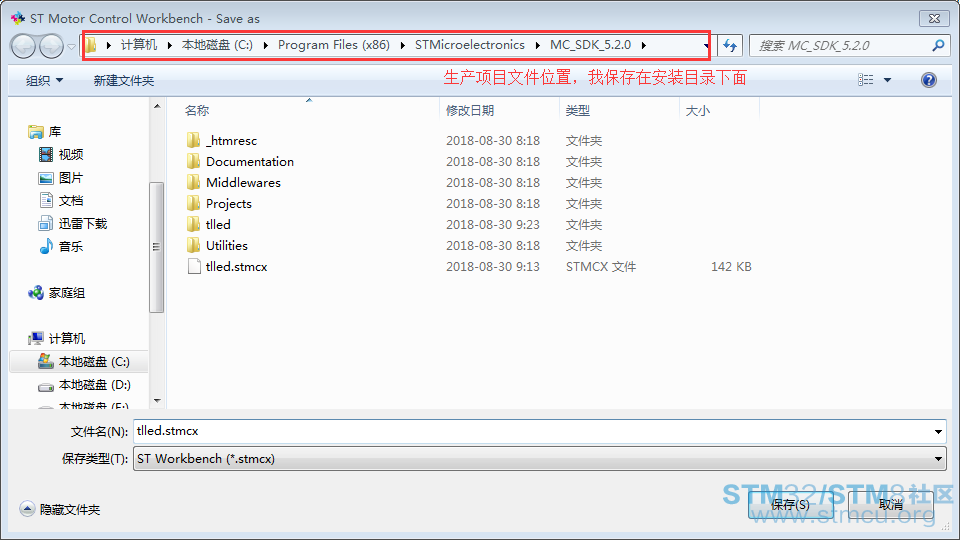Screen dimensions: 960x540
Task: Sort by 名称 column header
Action: [197, 110]
